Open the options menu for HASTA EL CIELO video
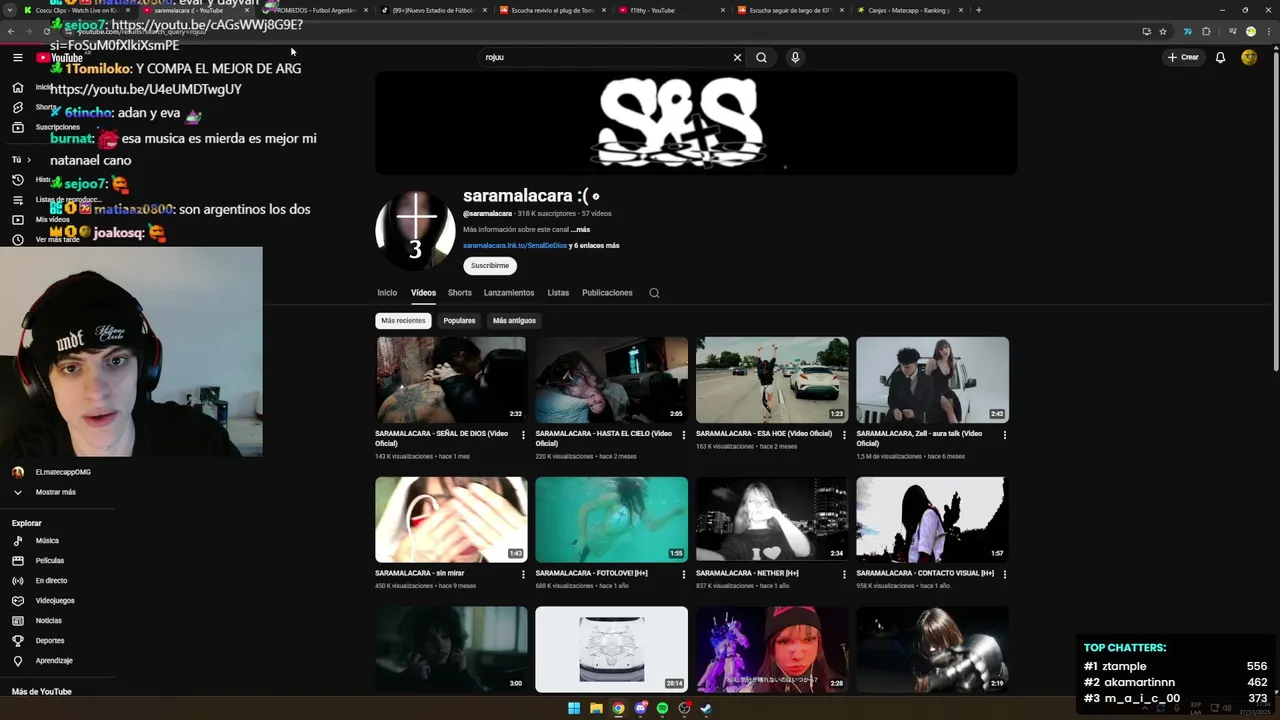 tap(684, 435)
